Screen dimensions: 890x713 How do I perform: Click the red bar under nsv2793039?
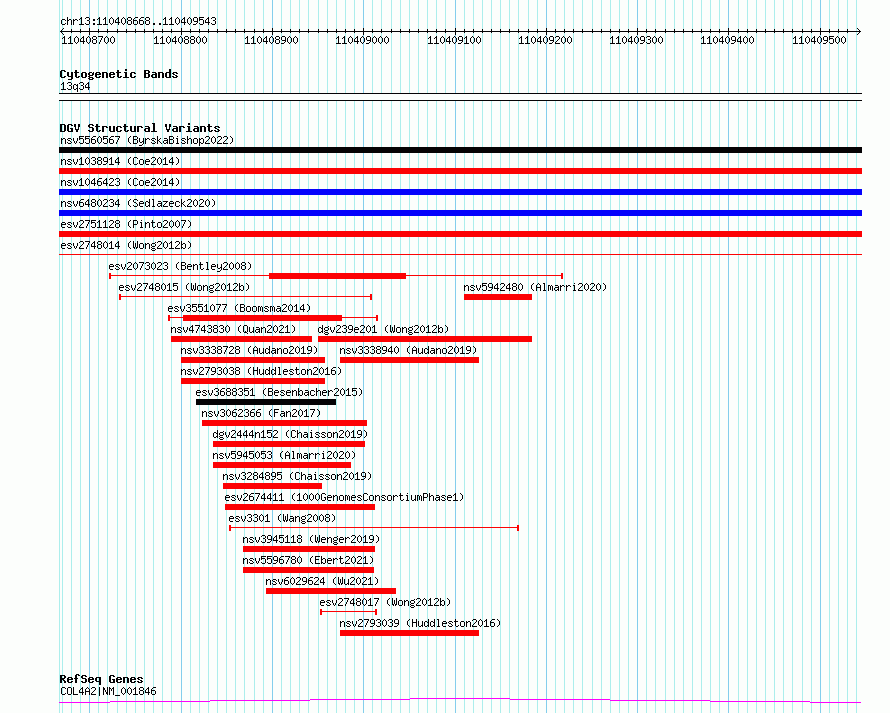click(409, 633)
